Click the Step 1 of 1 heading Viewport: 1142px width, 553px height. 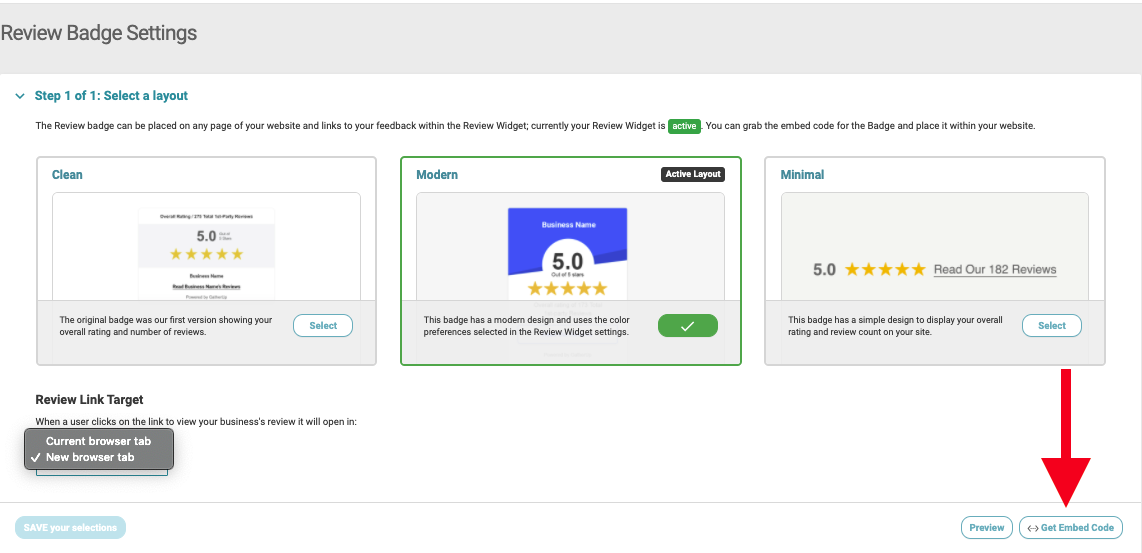click(111, 96)
